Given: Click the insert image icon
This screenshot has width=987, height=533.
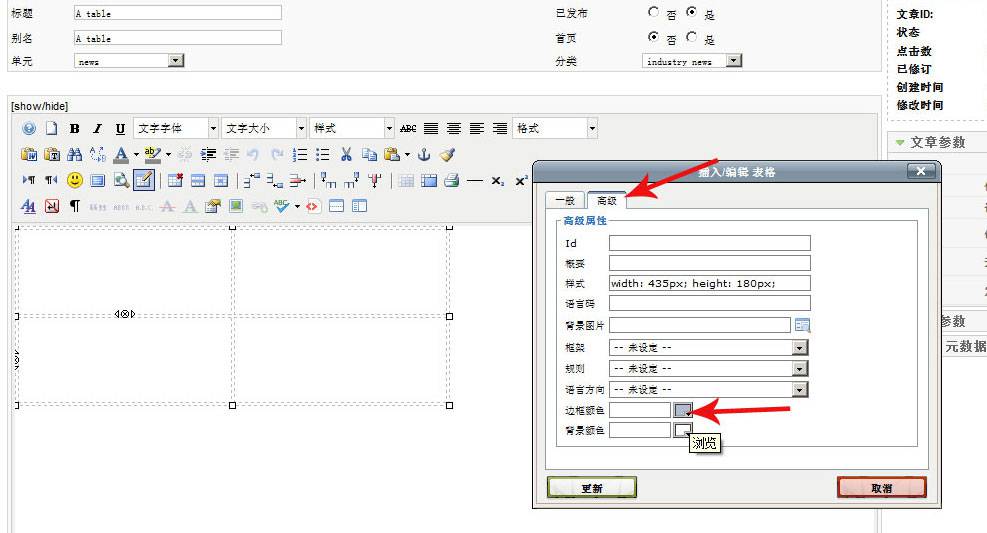Looking at the screenshot, I should (x=235, y=206).
